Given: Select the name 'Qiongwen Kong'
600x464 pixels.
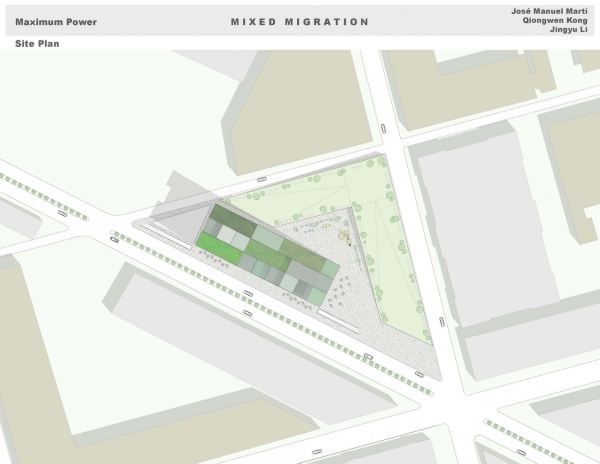Looking at the screenshot, I should [x=555, y=20].
